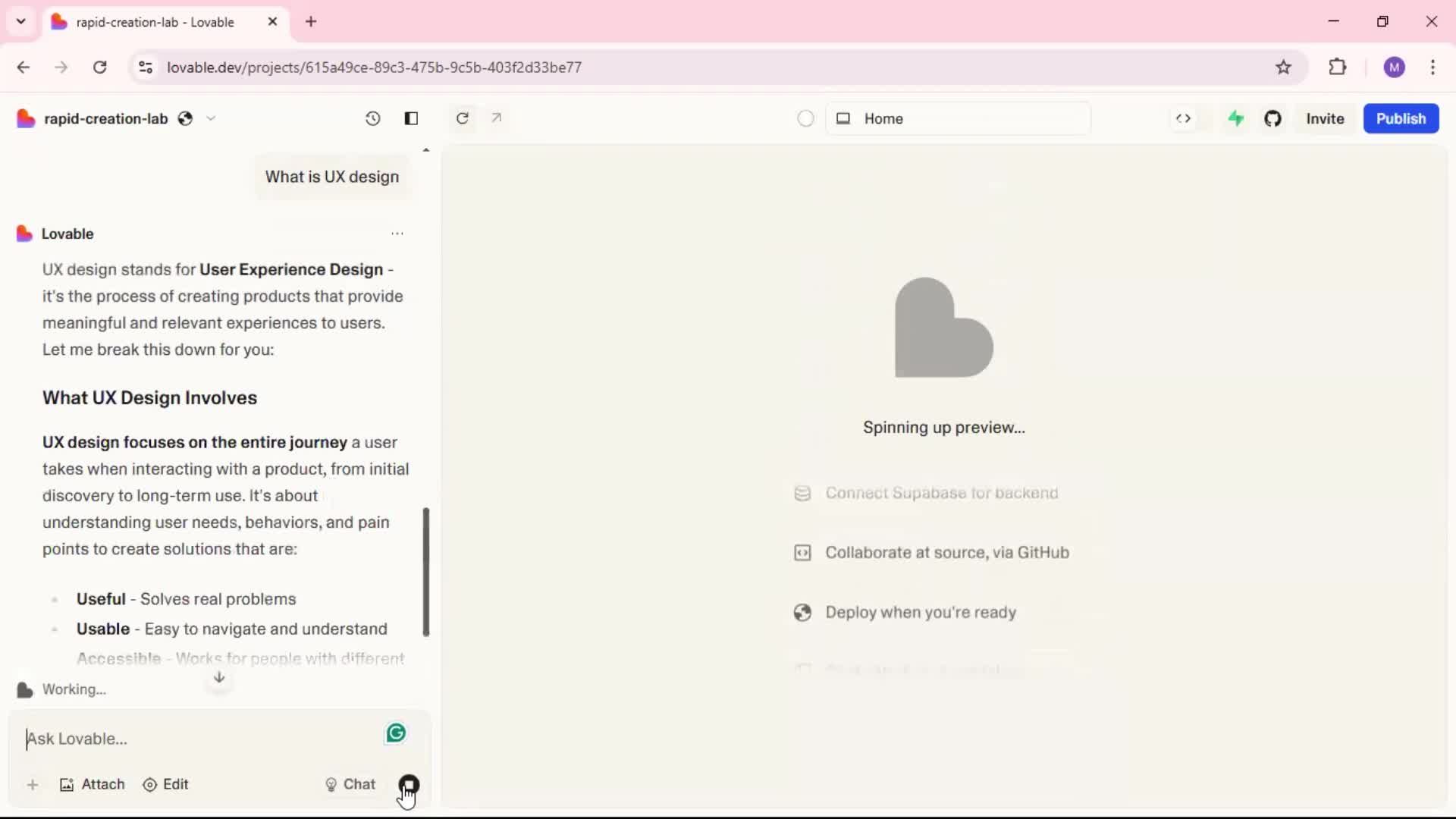Screen dimensions: 1456x819
Task: Click 'What UX Design Involves' heading
Action: coord(149,398)
